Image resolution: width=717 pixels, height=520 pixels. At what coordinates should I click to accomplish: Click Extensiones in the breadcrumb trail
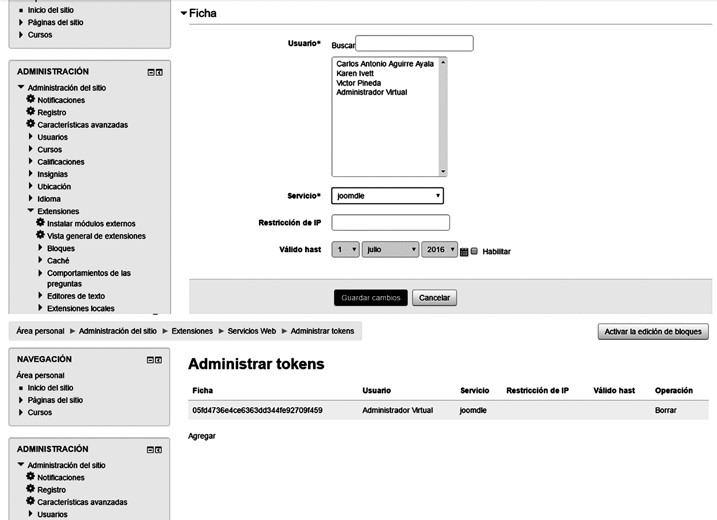pos(192,331)
